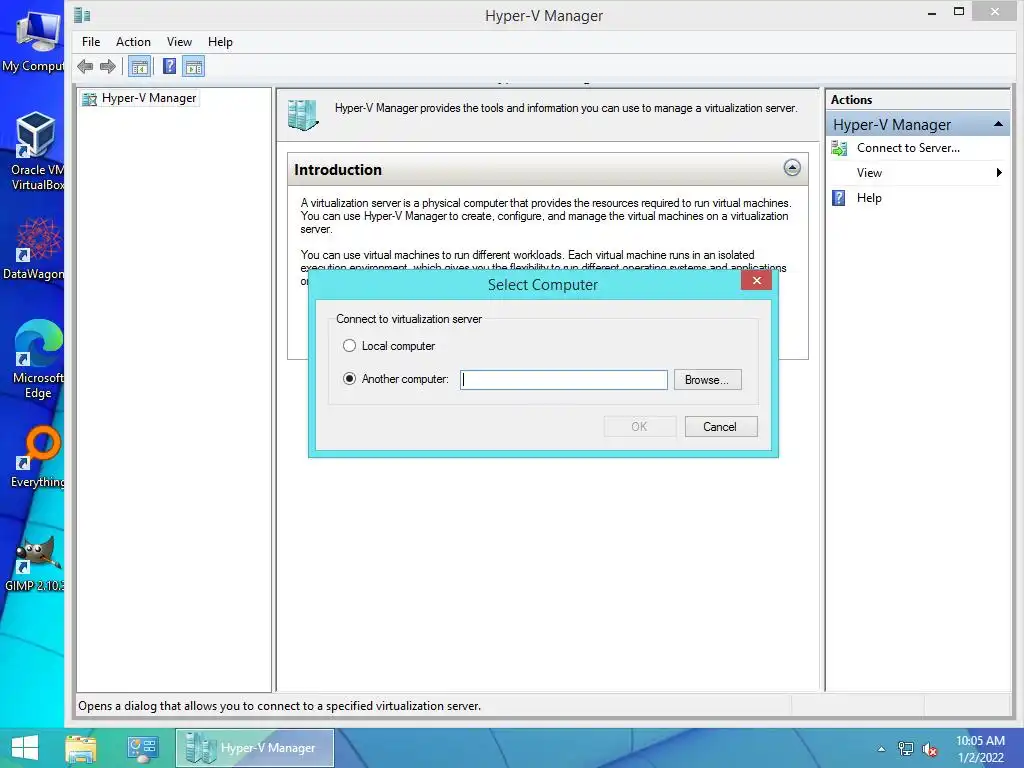The image size is (1024, 768).
Task: Open Help via blue question mark toolbar icon
Action: [x=169, y=67]
